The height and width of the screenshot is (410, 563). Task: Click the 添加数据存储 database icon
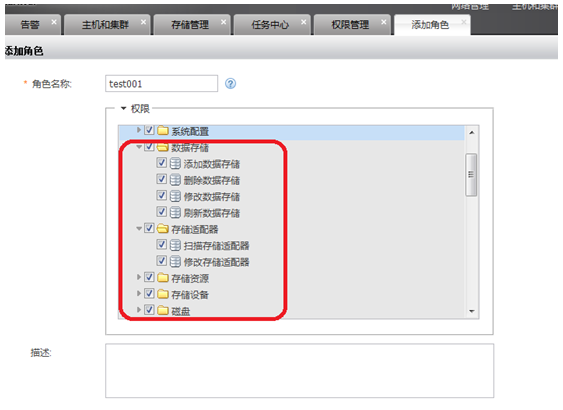click(x=175, y=163)
